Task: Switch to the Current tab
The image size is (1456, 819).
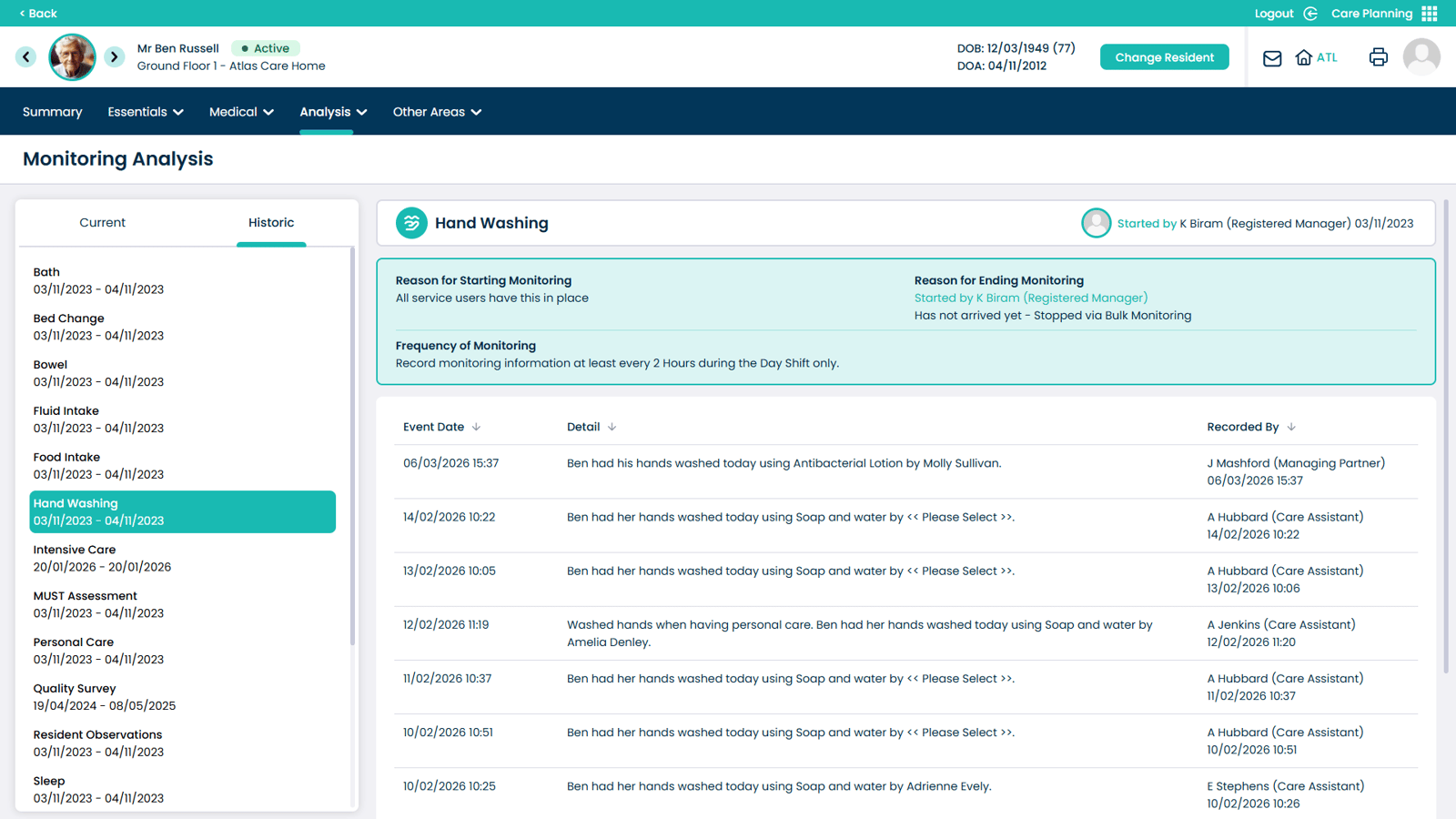Action: [102, 223]
